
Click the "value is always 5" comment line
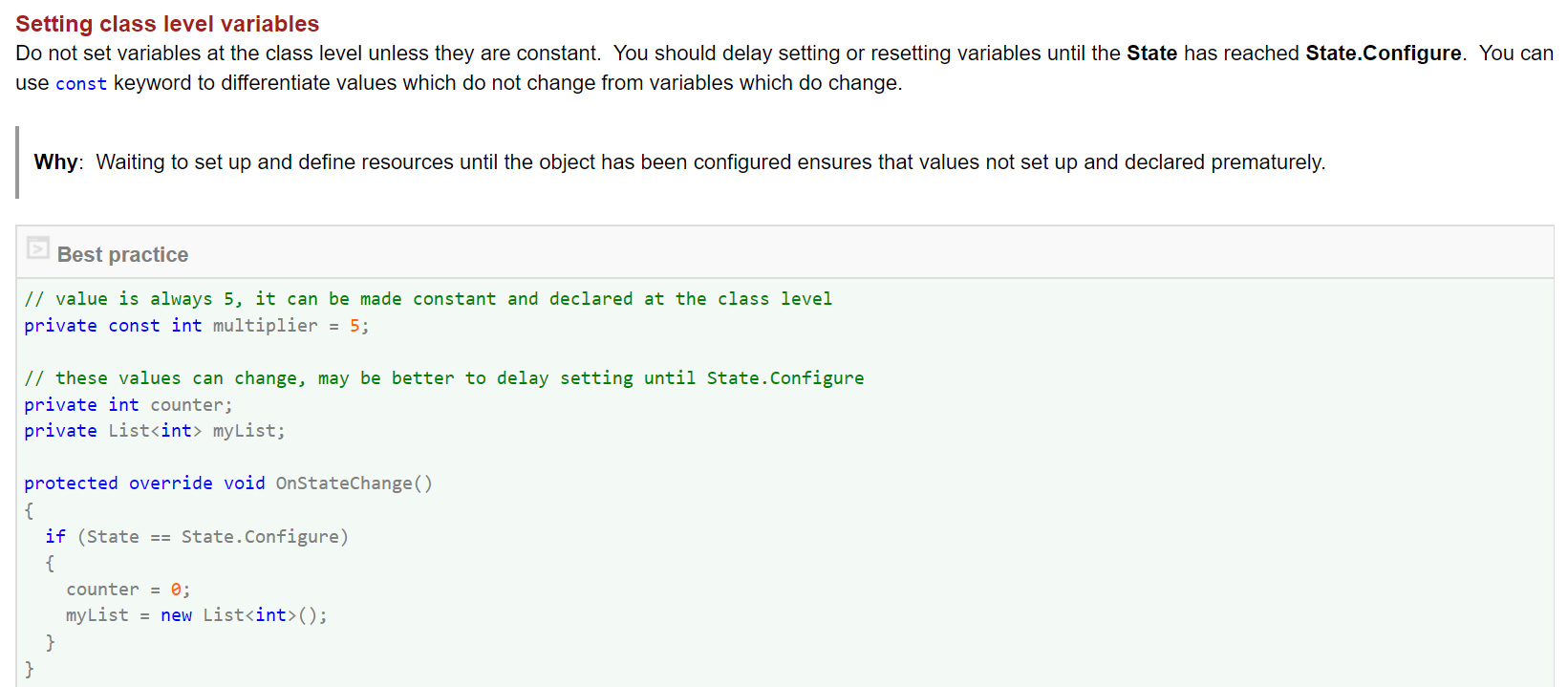tap(428, 299)
